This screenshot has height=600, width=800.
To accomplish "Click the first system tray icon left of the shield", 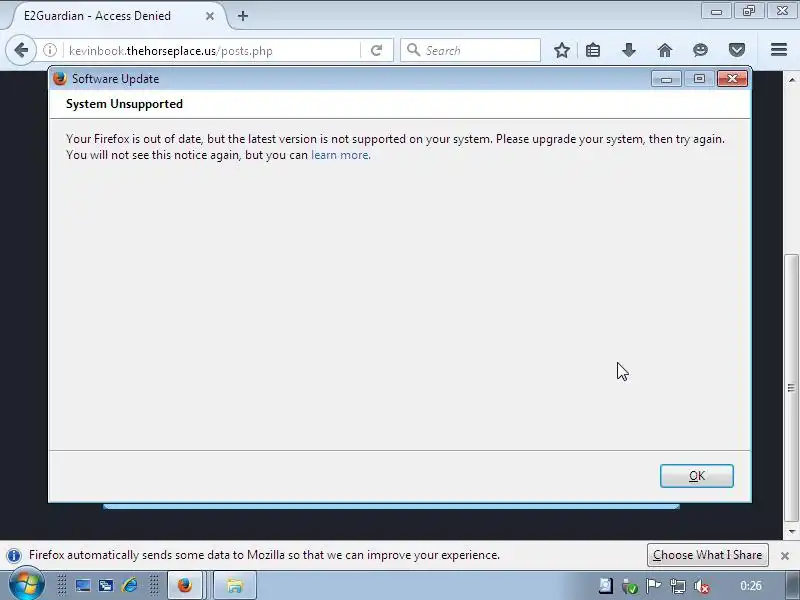I will click(606, 585).
